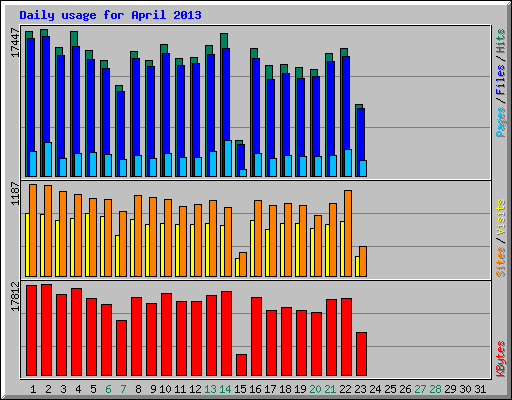Click day 31 on the date axis

[x=480, y=389]
